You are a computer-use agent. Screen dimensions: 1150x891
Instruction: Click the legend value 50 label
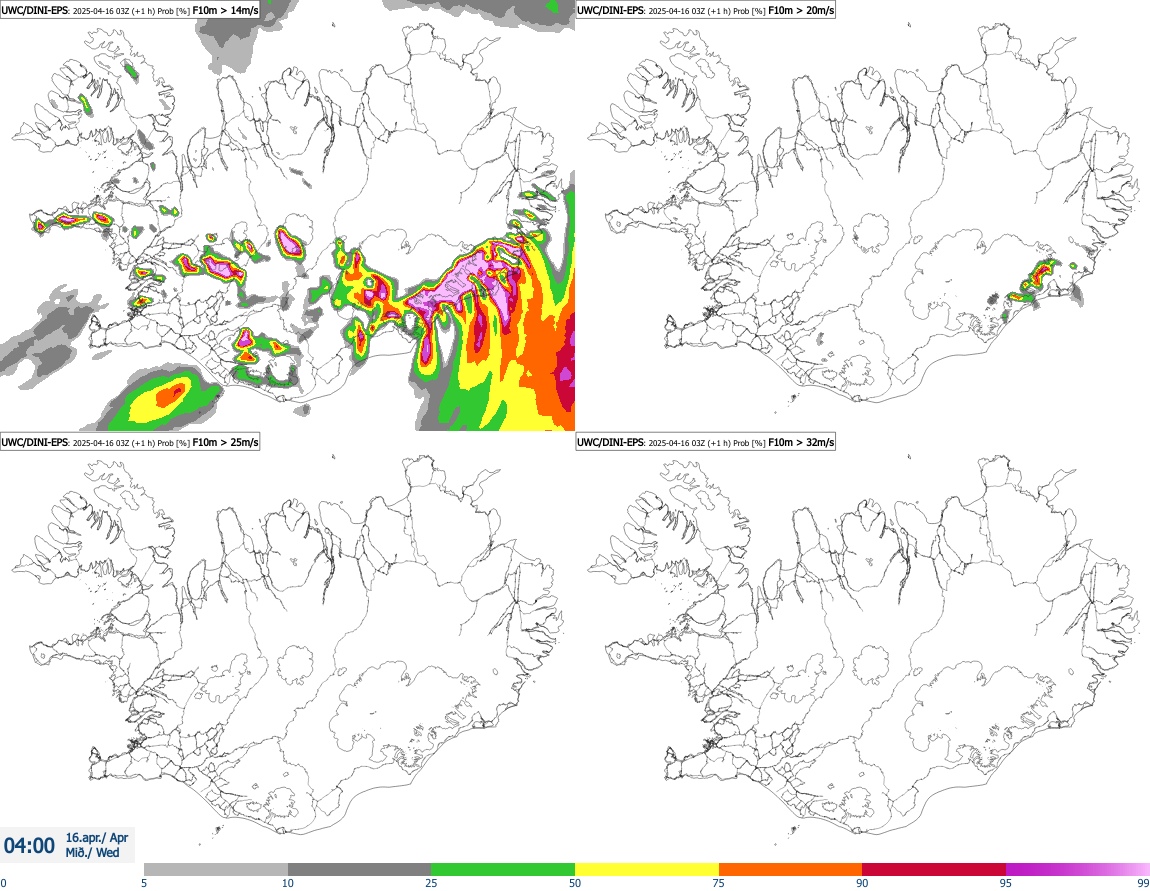pos(575,883)
